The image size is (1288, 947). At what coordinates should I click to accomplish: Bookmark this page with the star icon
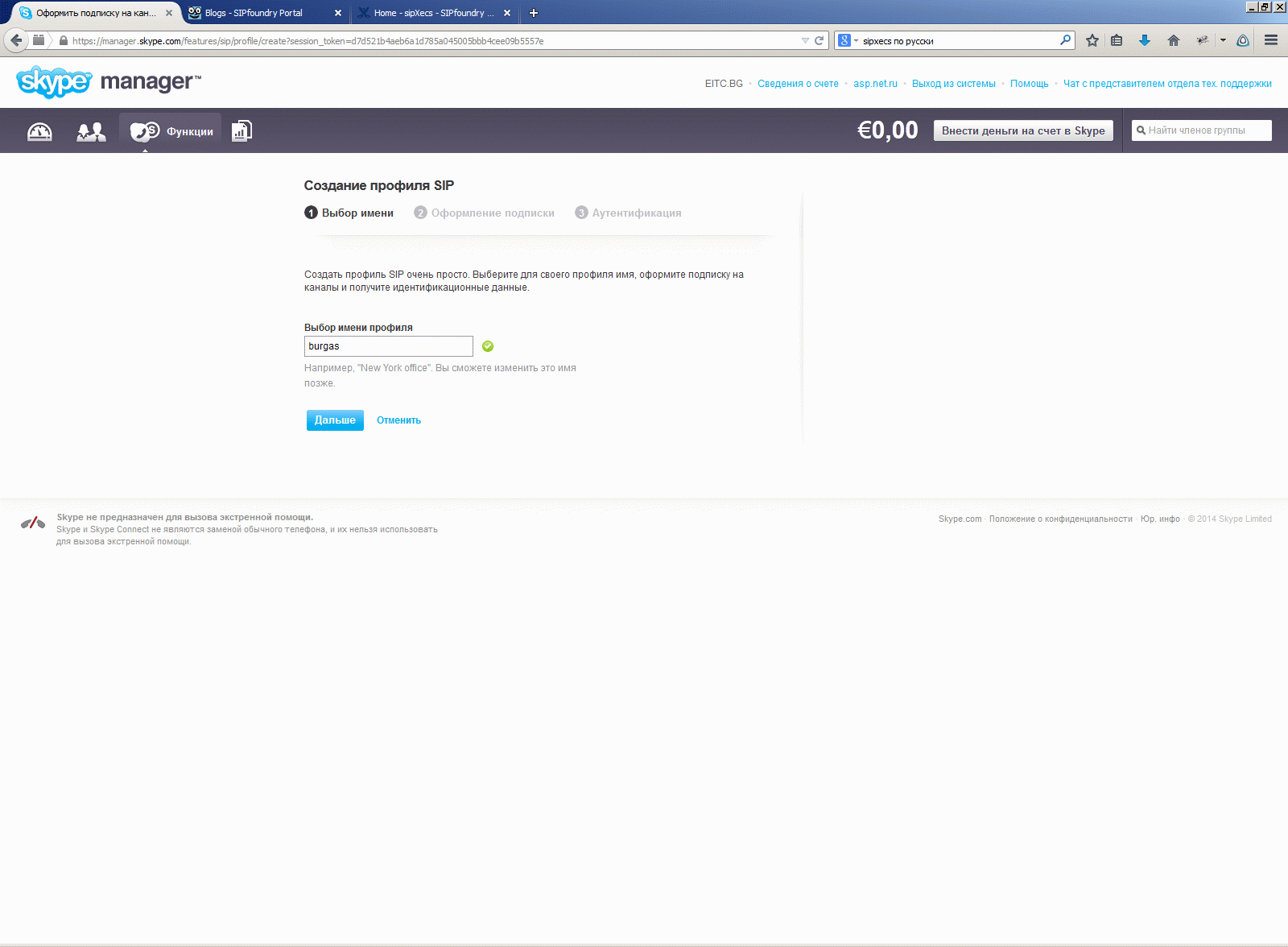tap(1092, 40)
